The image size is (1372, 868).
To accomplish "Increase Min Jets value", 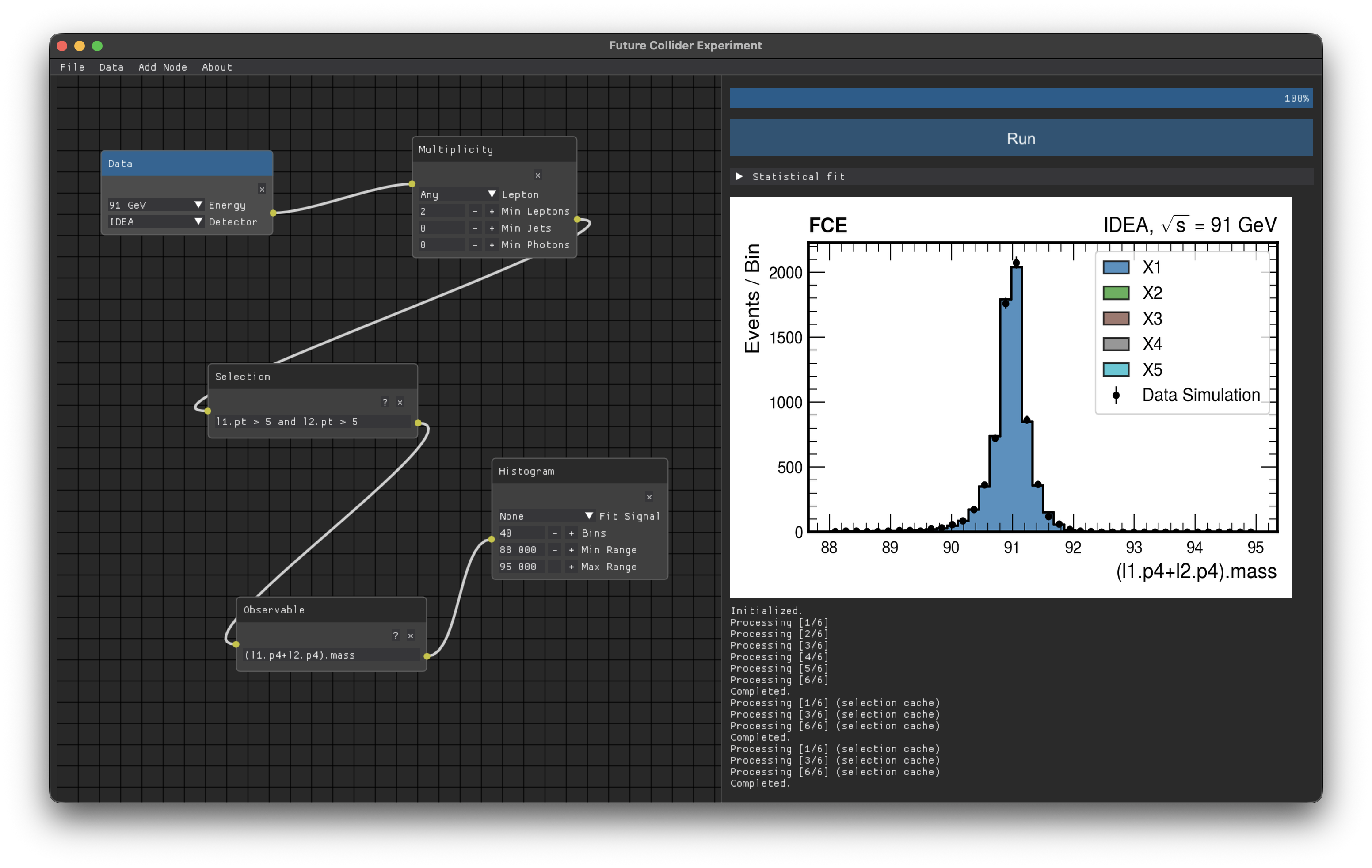I will click(x=492, y=228).
